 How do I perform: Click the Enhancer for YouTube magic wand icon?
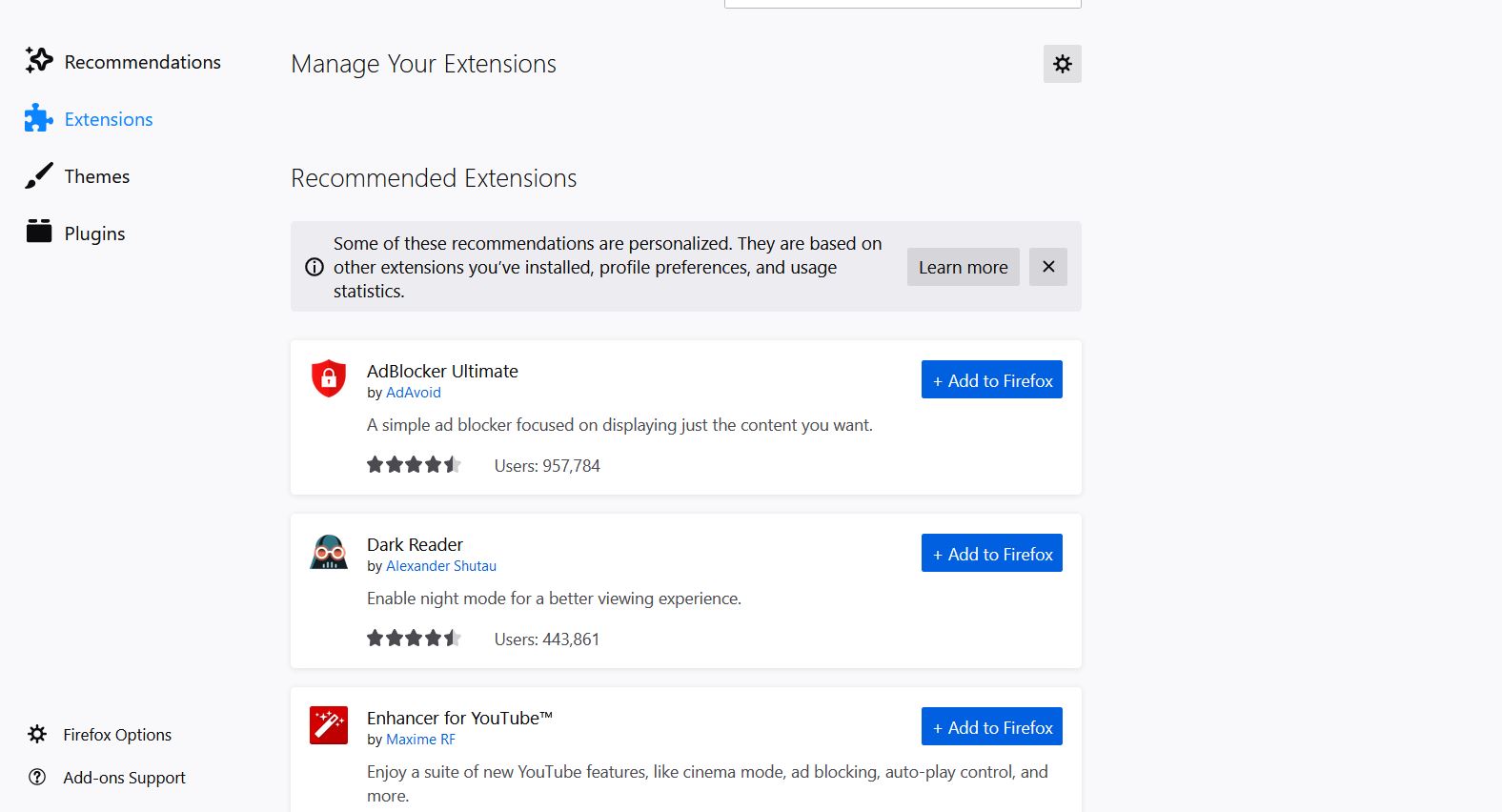click(329, 725)
